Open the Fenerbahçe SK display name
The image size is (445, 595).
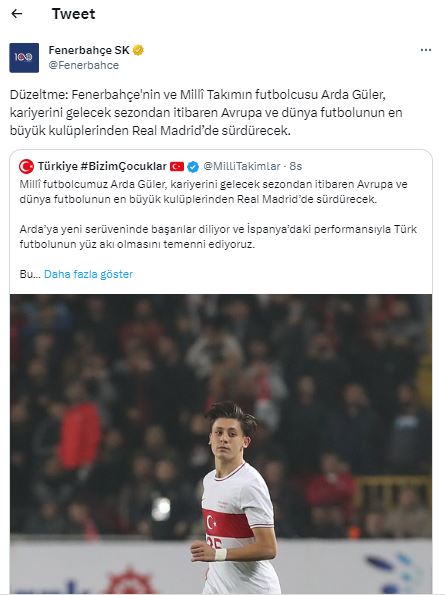coord(89,50)
